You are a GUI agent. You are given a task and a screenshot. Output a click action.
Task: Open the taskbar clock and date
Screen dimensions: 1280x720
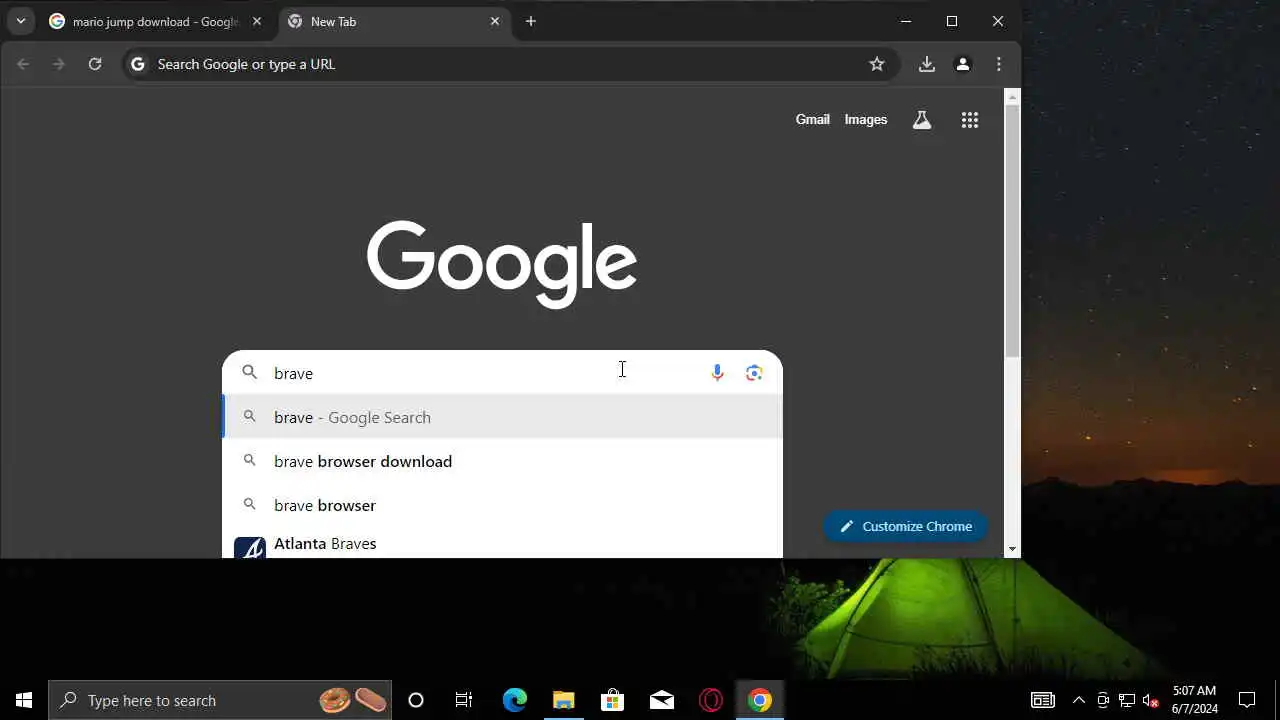[x=1195, y=700]
